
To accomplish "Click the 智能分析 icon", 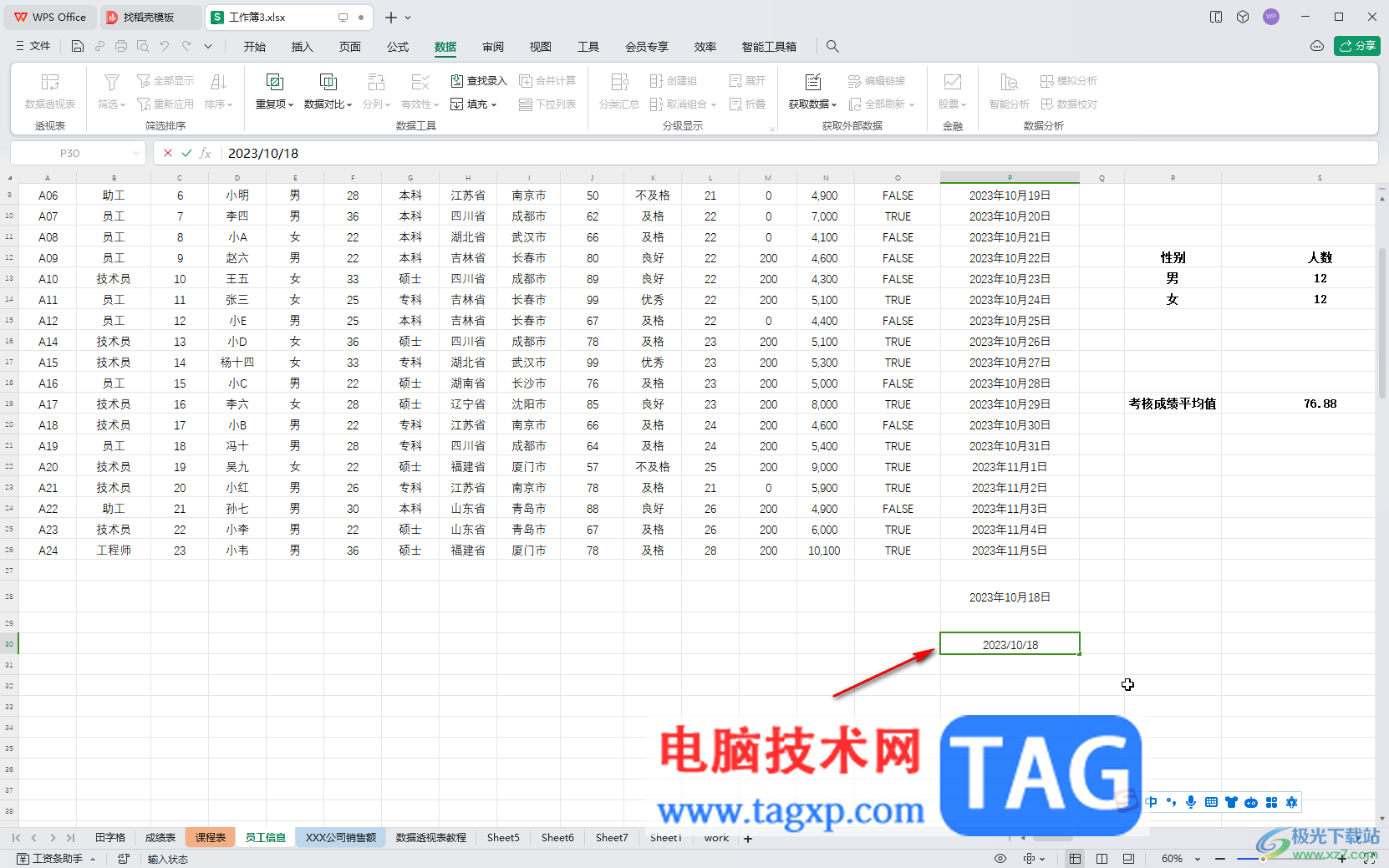I will [x=1009, y=82].
